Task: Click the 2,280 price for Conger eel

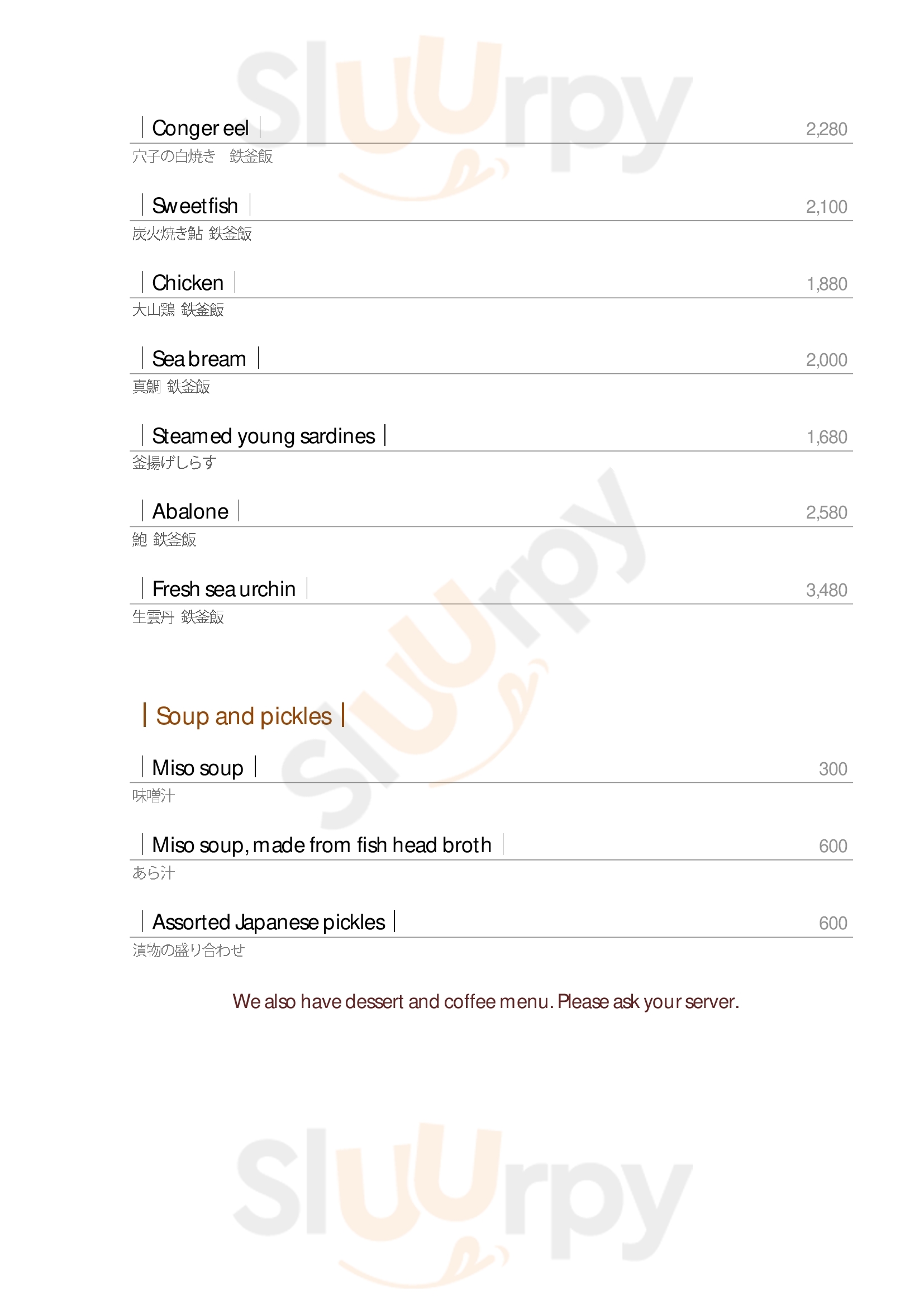Action: [826, 130]
